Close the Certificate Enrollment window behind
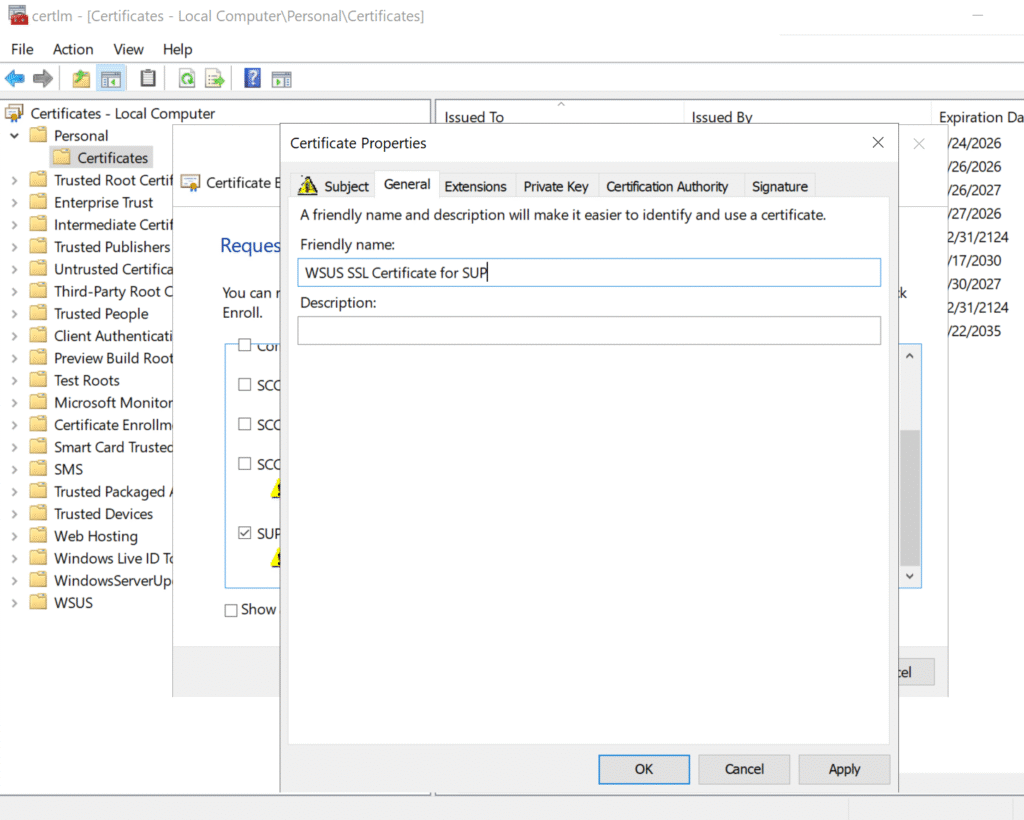 (919, 144)
